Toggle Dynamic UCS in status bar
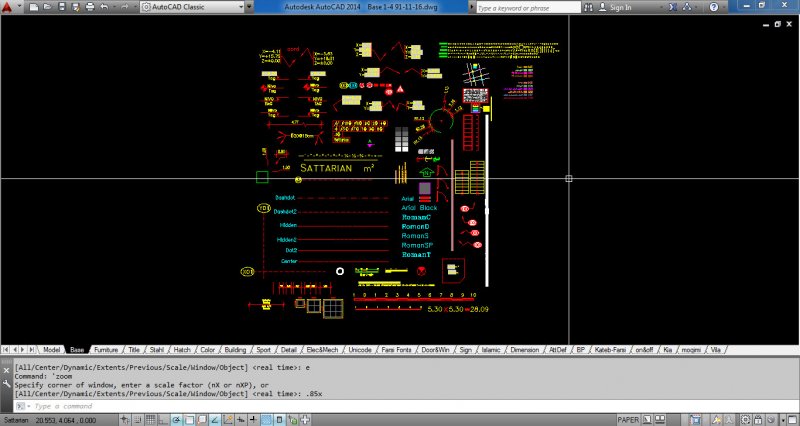Viewport: 800px width, 426px height. pyautogui.click(x=228, y=420)
